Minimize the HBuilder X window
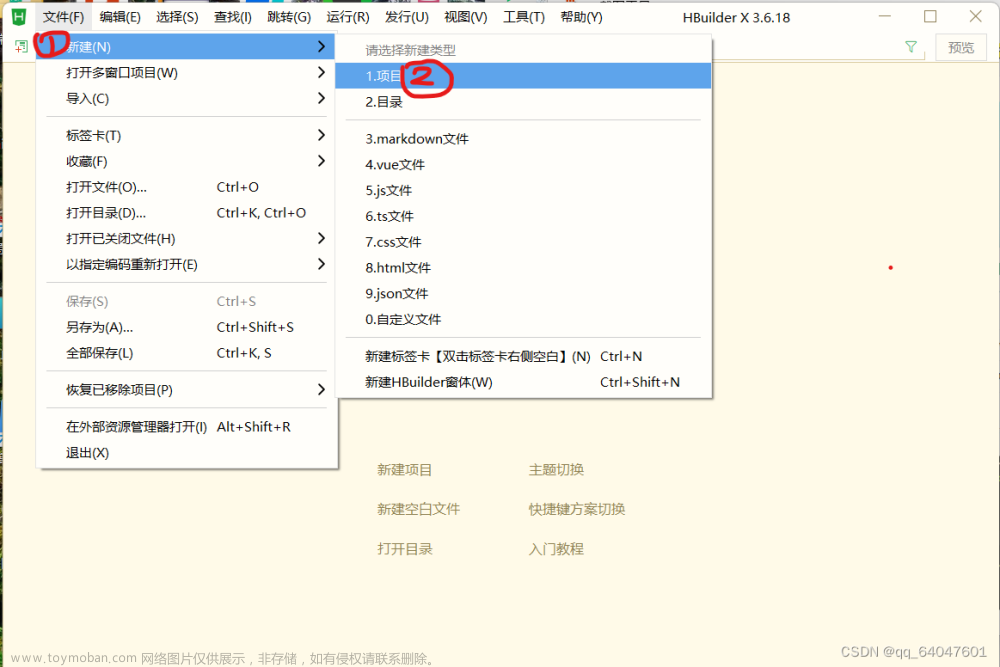The image size is (1000, 667). click(885, 17)
